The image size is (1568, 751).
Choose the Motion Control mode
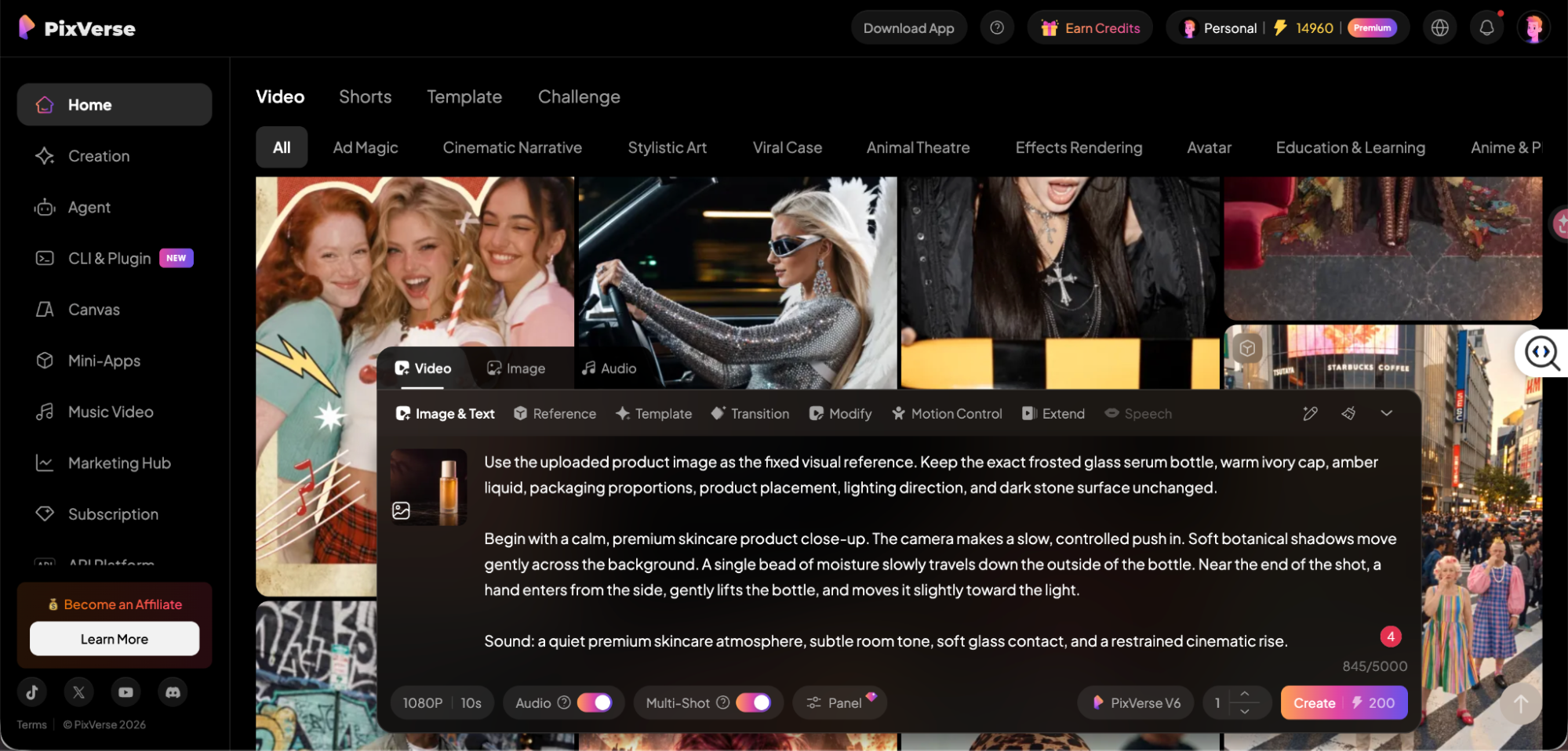pos(947,413)
